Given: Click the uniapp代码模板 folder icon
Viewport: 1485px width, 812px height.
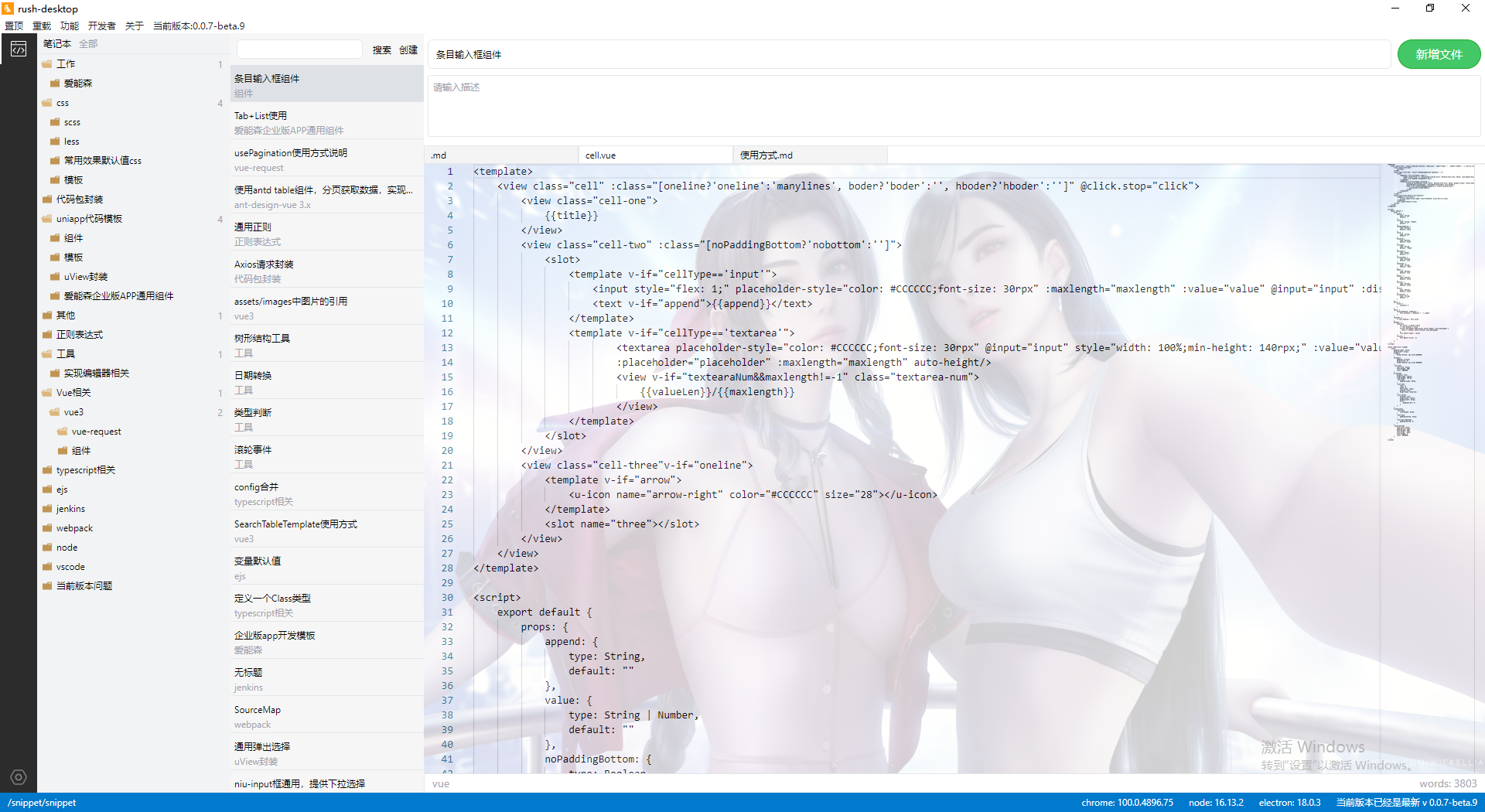Looking at the screenshot, I should [47, 219].
